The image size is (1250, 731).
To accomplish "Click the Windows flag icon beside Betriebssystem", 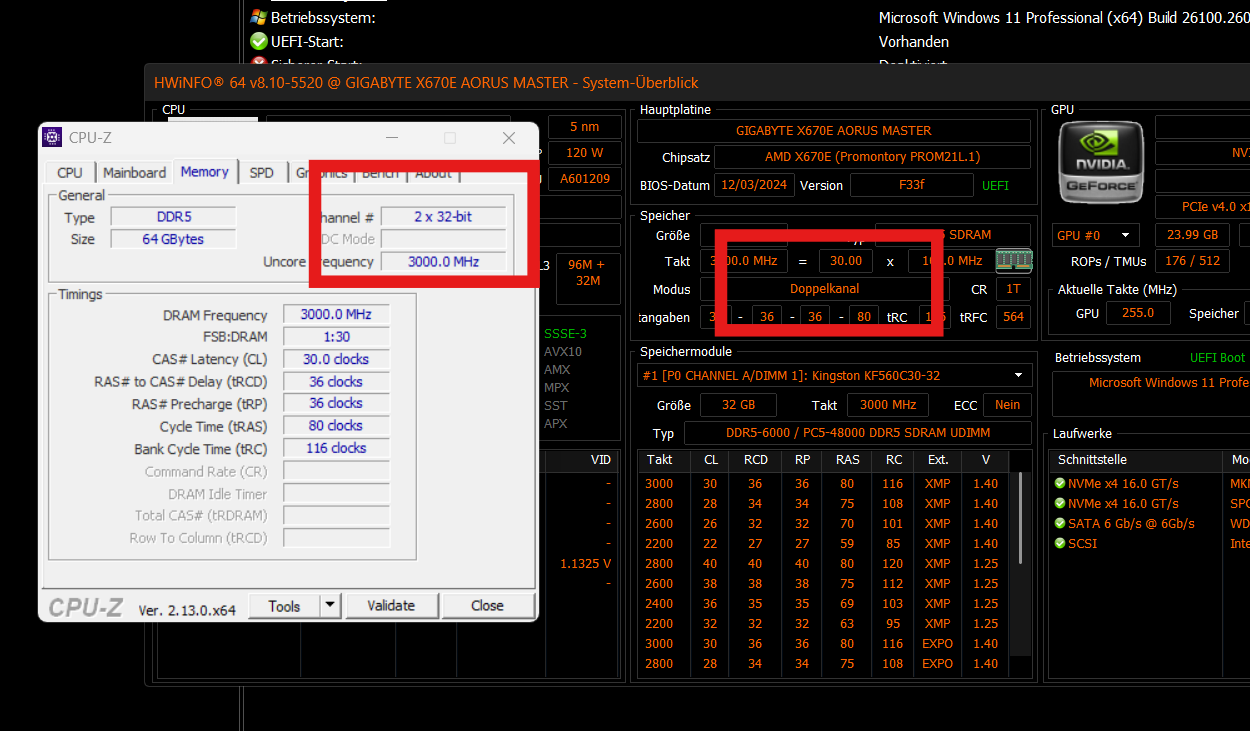I will point(259,18).
